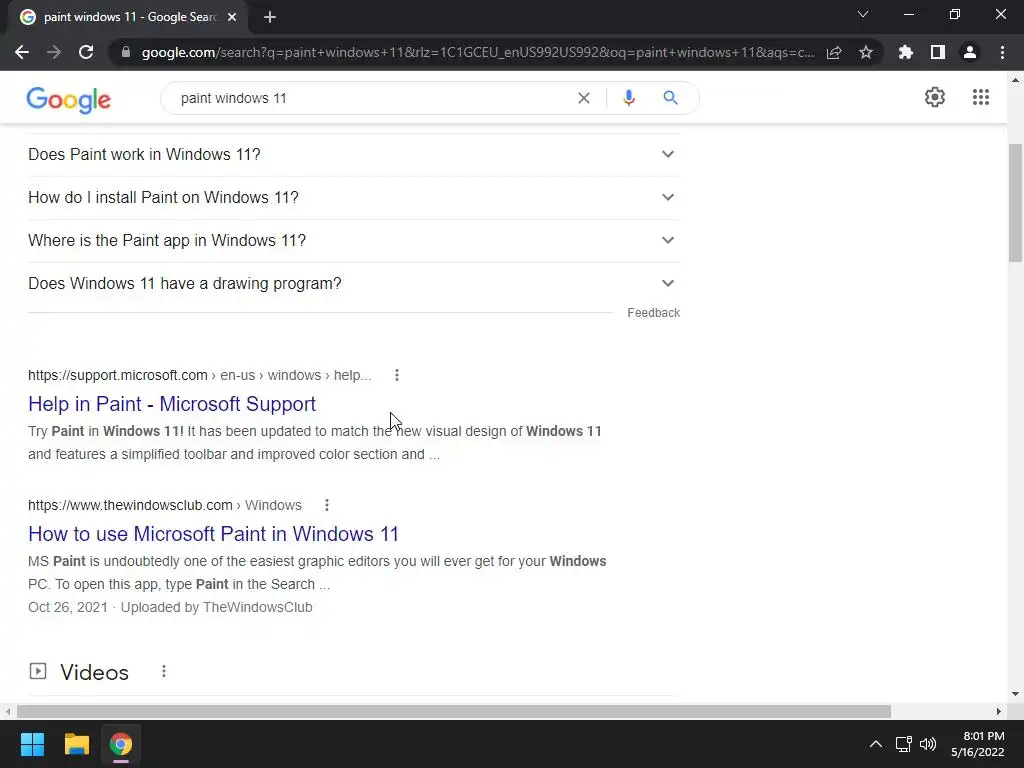The image size is (1024, 768).
Task: Start a voice search with the microphone
Action: coord(629,98)
